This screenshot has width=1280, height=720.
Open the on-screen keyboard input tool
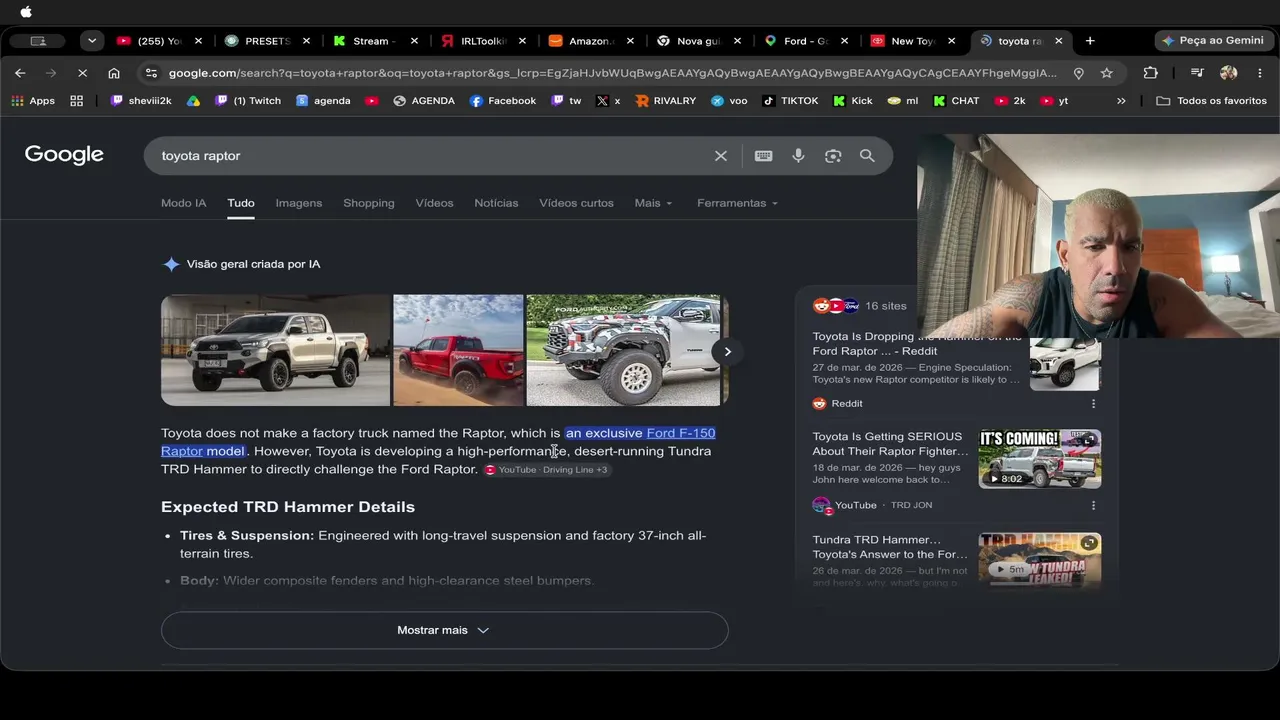[763, 156]
